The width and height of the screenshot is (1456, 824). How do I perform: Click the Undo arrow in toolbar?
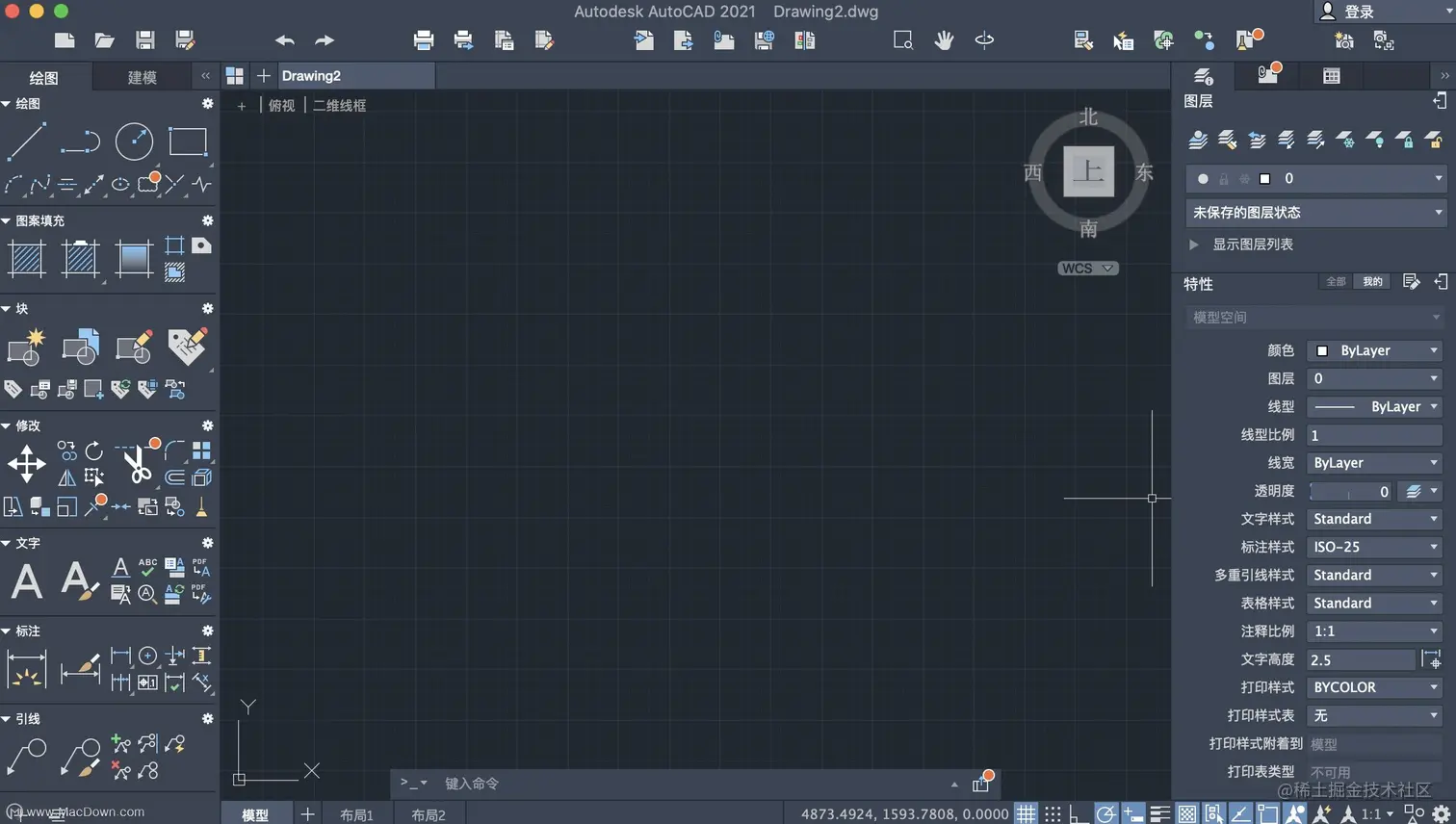284,40
